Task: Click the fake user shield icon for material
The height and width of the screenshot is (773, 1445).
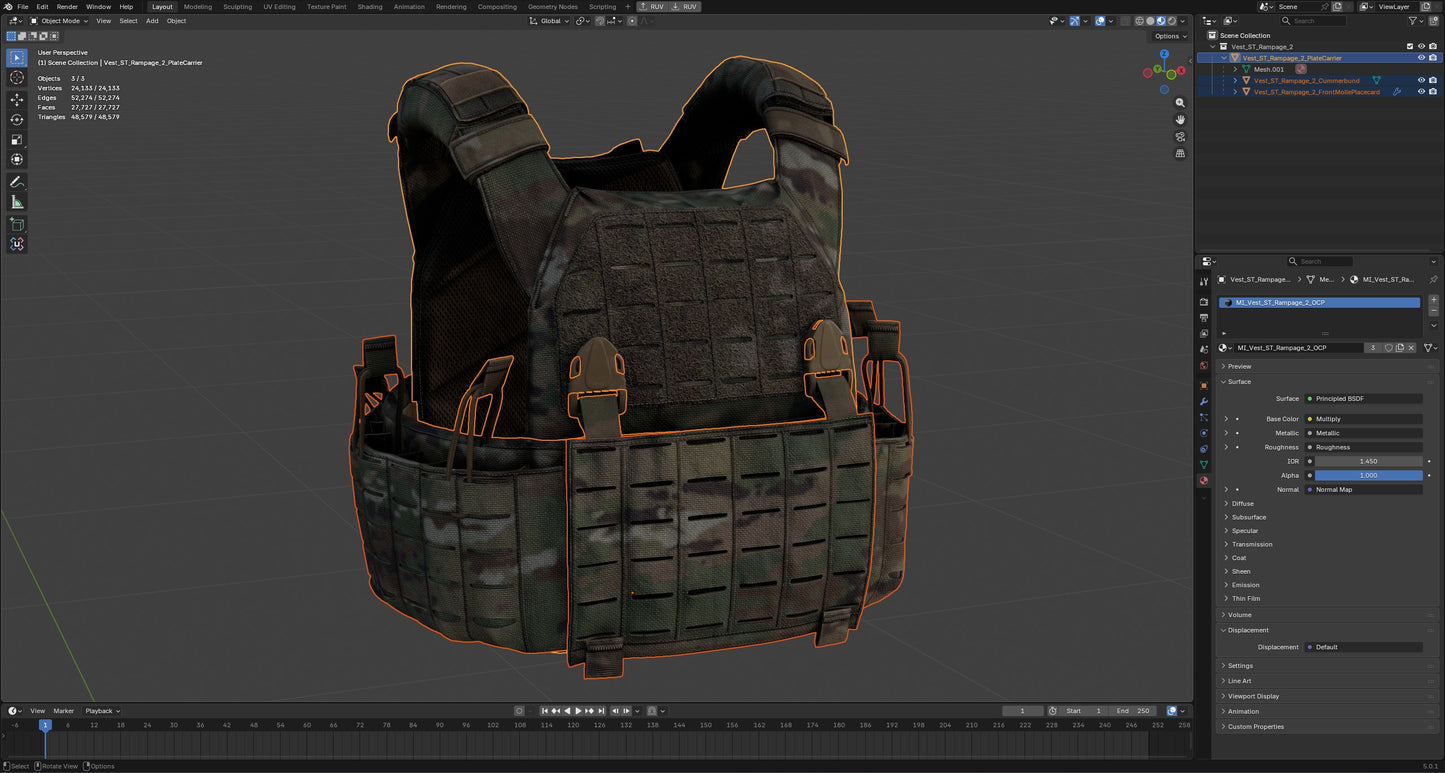Action: click(x=1389, y=348)
